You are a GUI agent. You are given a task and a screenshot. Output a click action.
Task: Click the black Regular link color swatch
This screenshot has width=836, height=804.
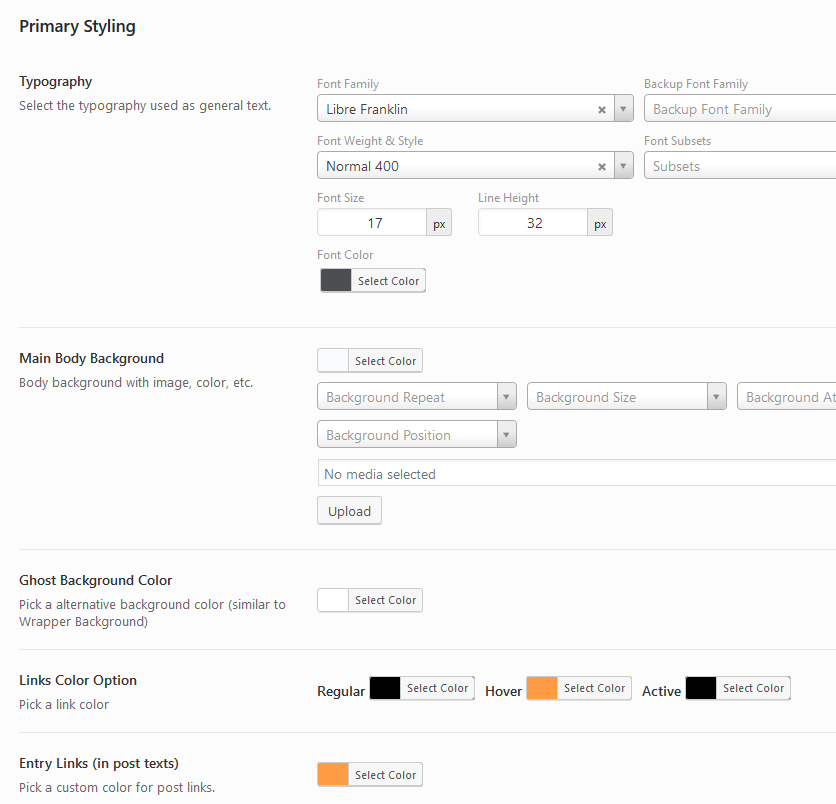[385, 688]
